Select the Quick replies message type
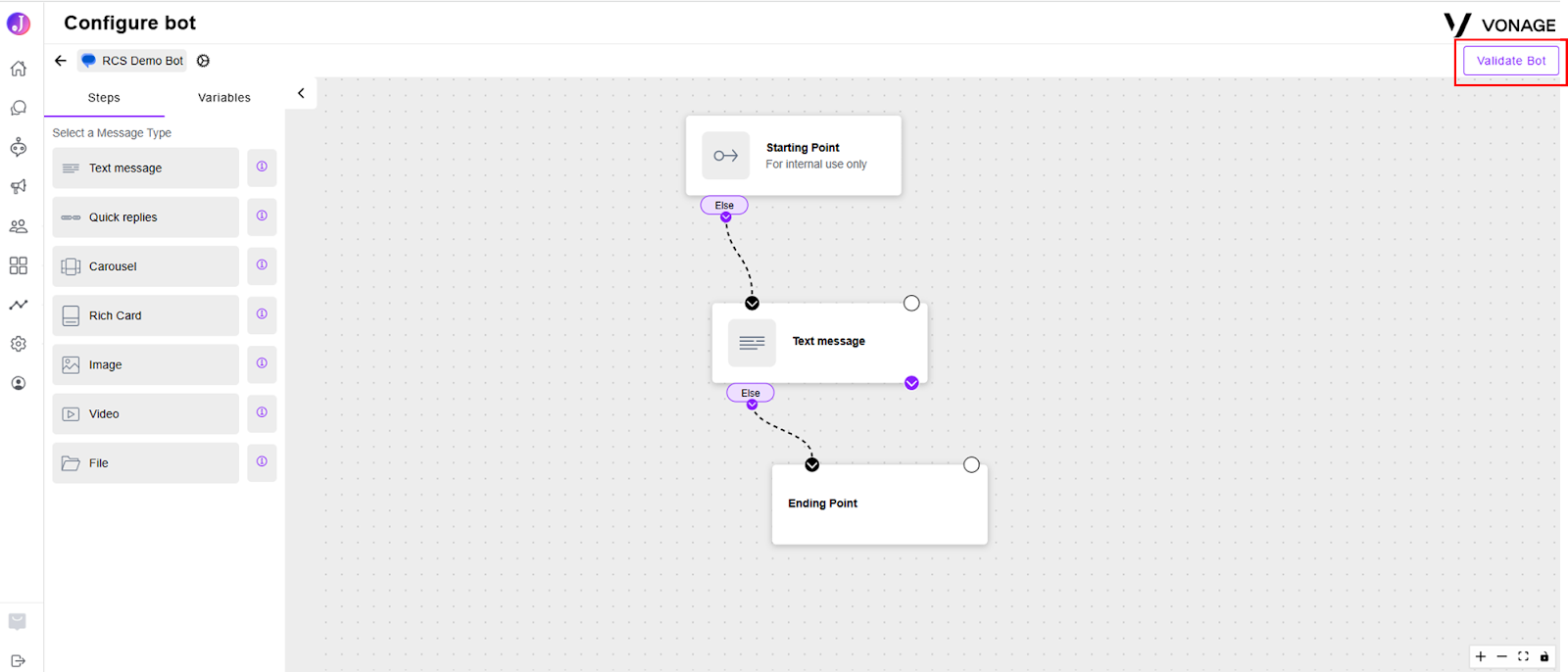The width and height of the screenshot is (1568, 672). 145,217
